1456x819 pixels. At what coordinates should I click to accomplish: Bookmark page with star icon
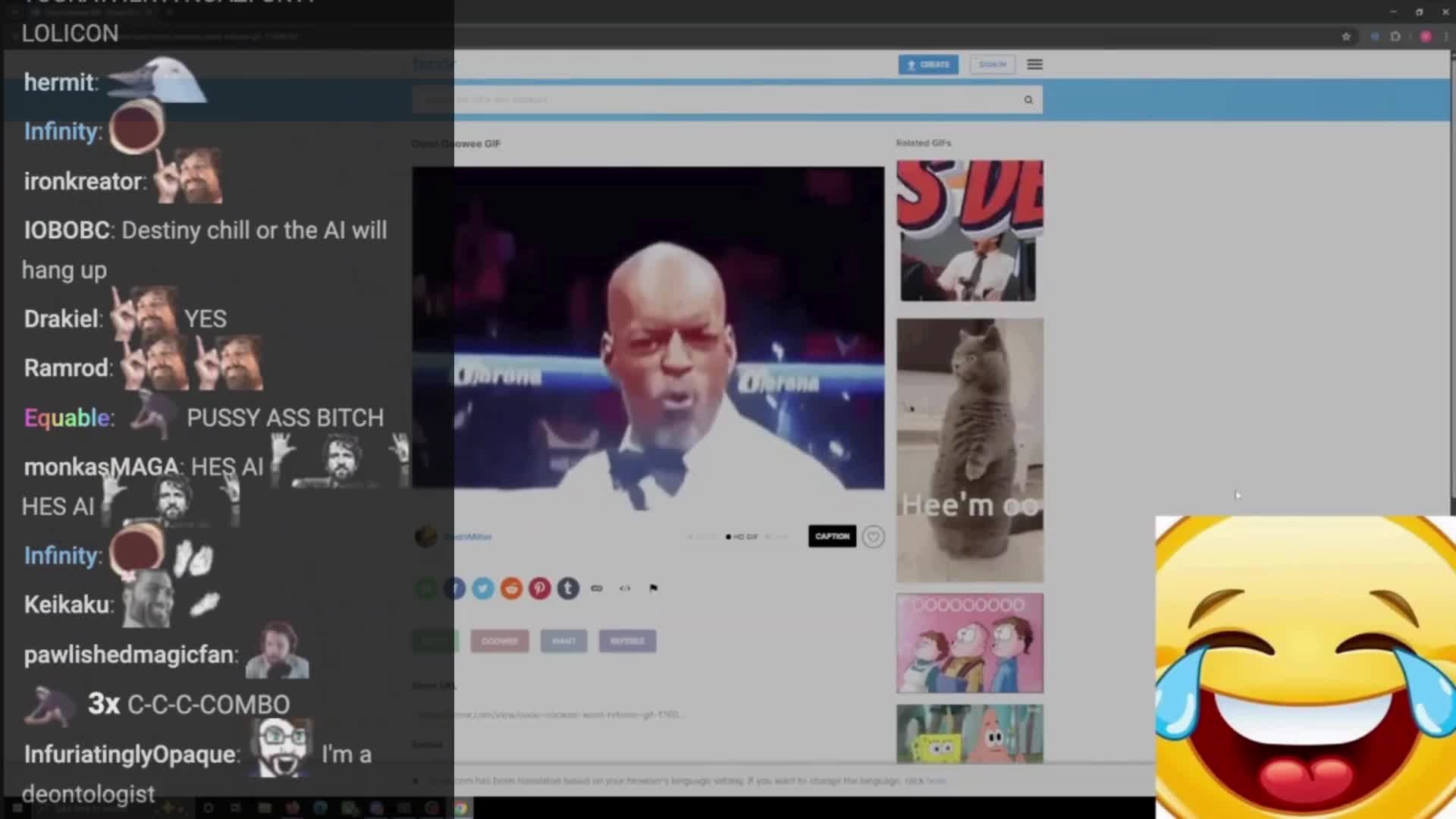pos(1346,36)
